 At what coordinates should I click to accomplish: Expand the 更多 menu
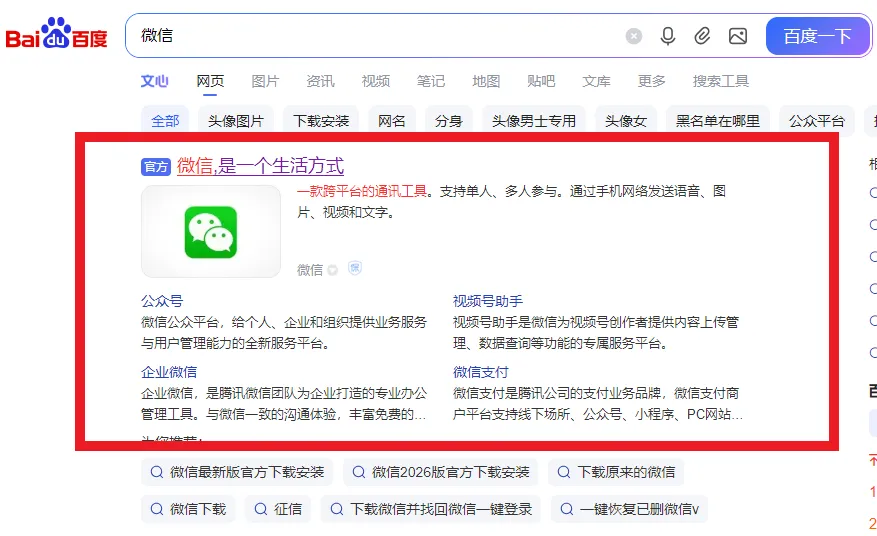tap(652, 82)
